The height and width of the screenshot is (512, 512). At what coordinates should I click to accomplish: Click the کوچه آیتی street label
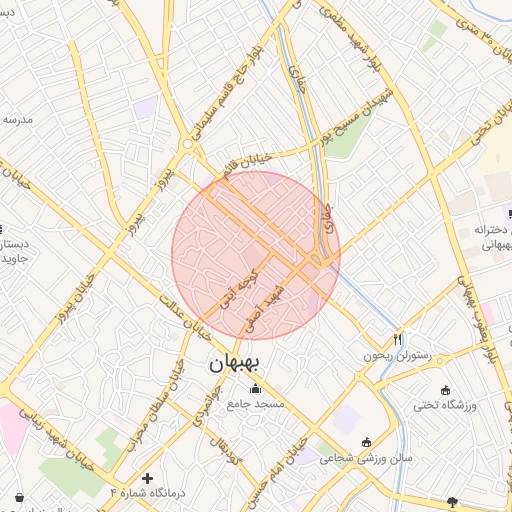coord(240,290)
